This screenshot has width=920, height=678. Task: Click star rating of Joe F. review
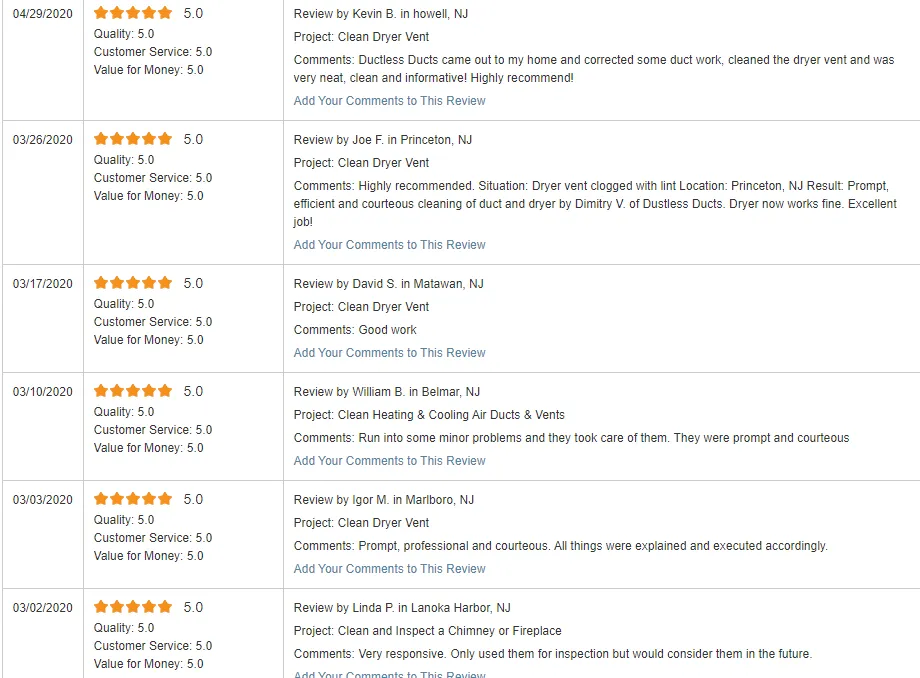click(x=133, y=139)
